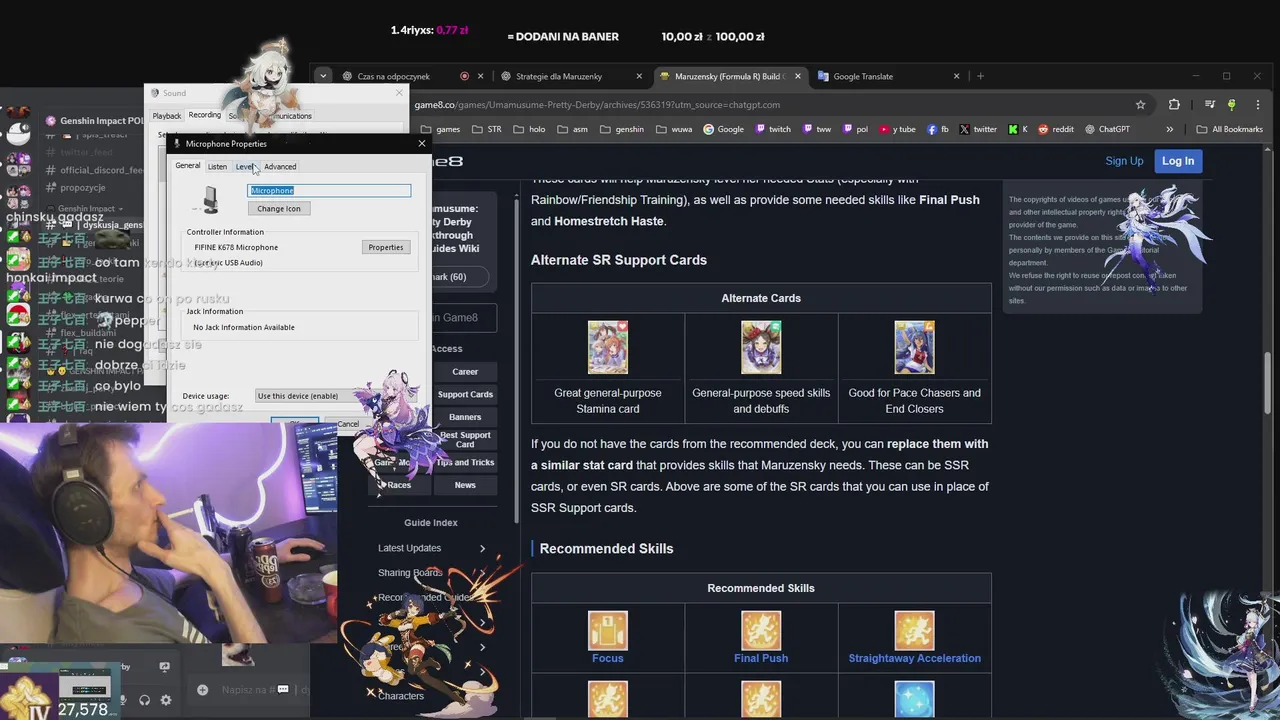Open controller Properties button

pyautogui.click(x=385, y=247)
